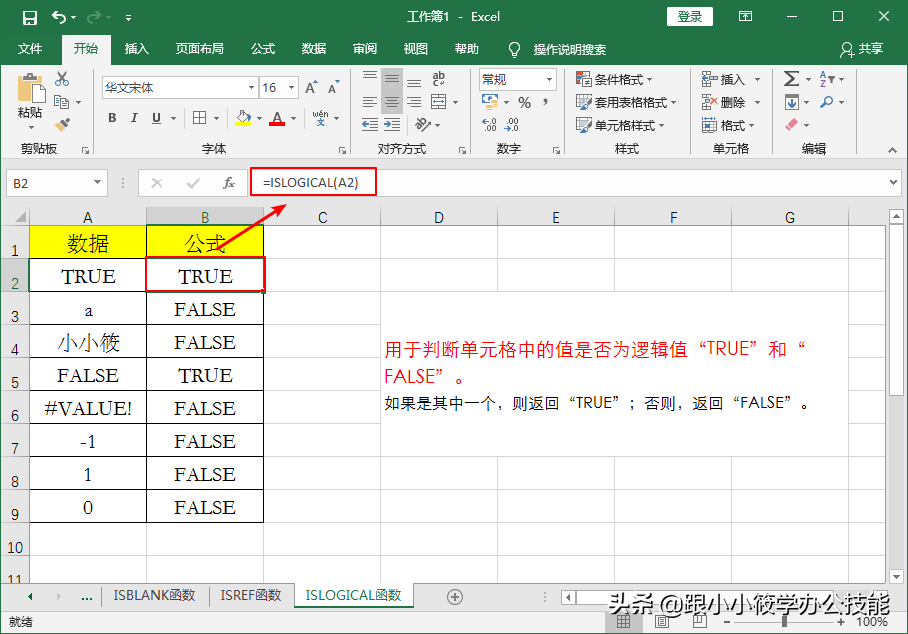Toggle Underline formatting
Image resolution: width=908 pixels, height=634 pixels.
[x=156, y=118]
